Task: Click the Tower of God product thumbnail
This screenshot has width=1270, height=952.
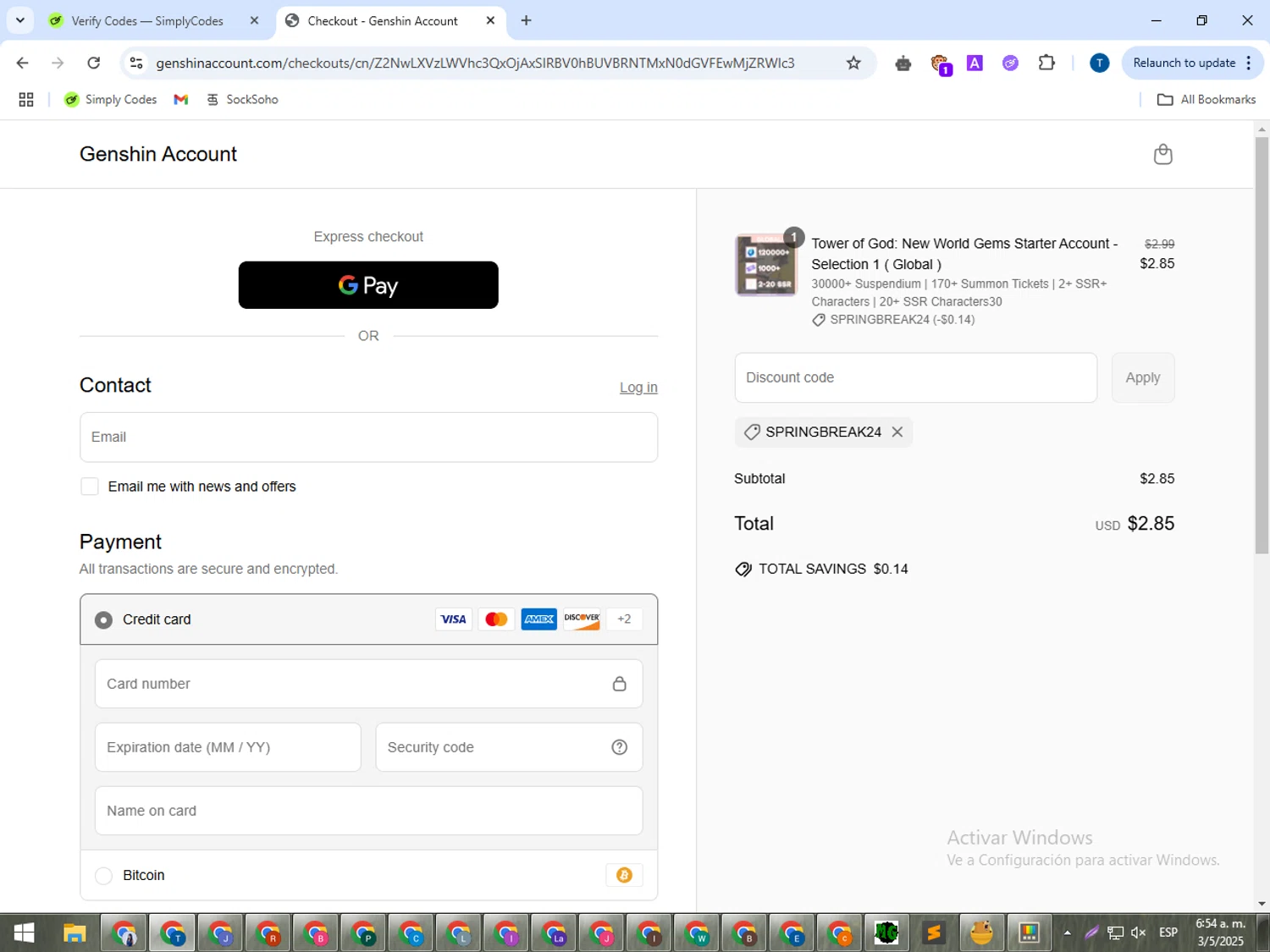Action: pos(765,265)
